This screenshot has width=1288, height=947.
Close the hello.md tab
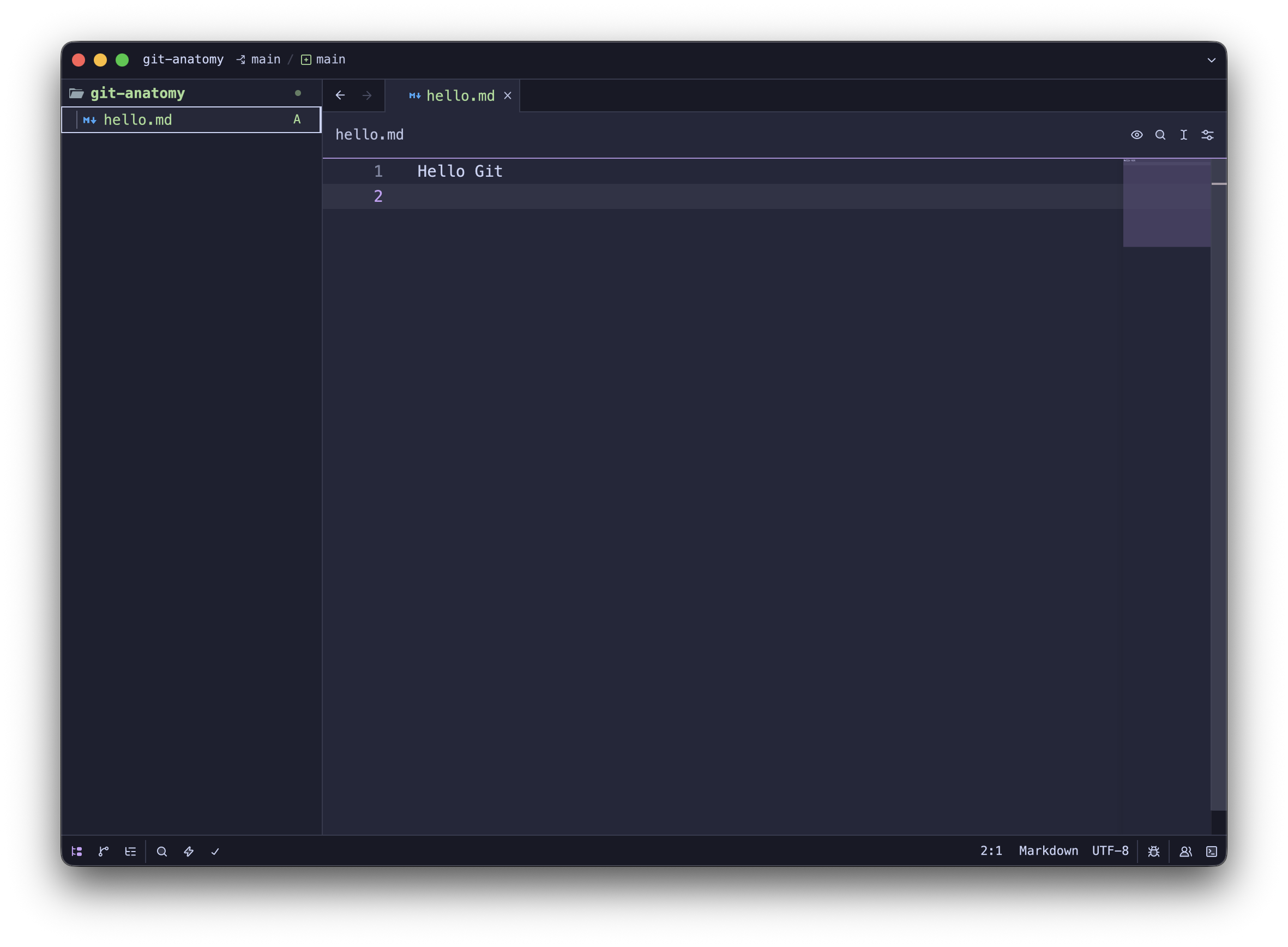pyautogui.click(x=508, y=95)
